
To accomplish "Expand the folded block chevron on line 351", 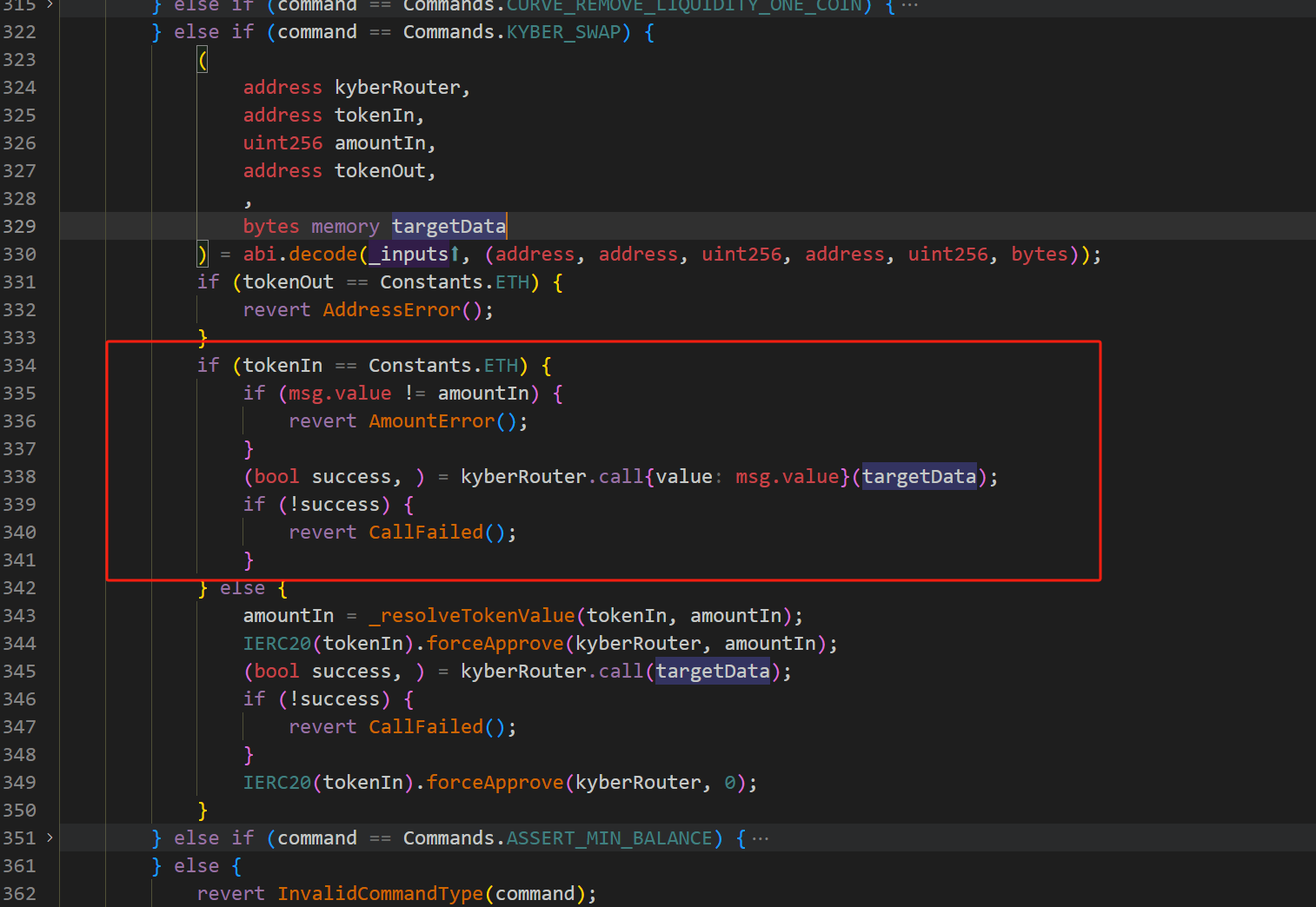I will pyautogui.click(x=50, y=838).
